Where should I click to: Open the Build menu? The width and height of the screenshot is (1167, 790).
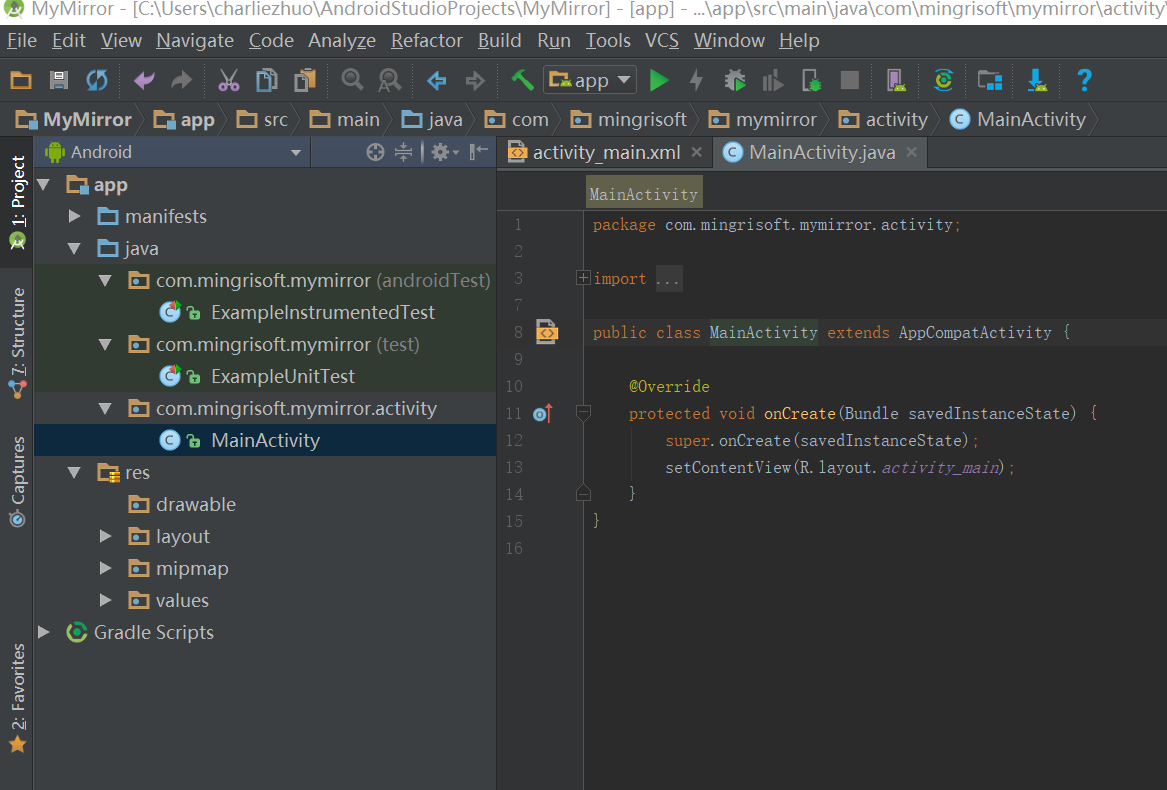(499, 40)
